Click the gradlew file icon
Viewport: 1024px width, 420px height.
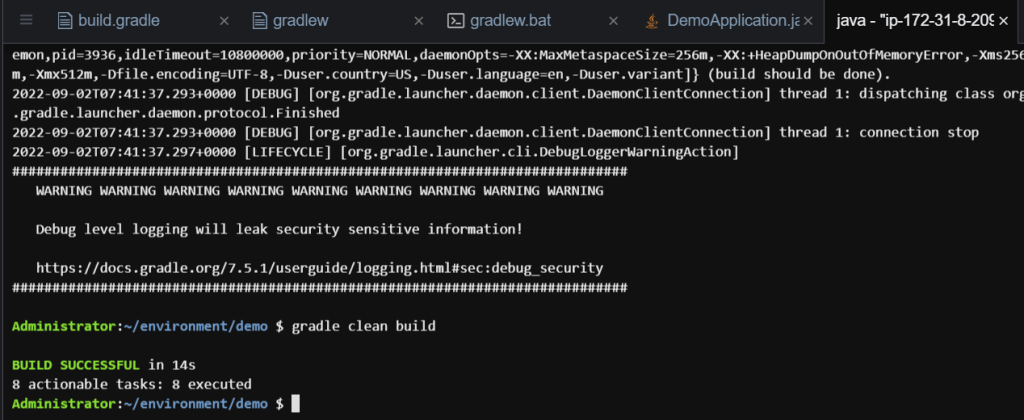(260, 20)
